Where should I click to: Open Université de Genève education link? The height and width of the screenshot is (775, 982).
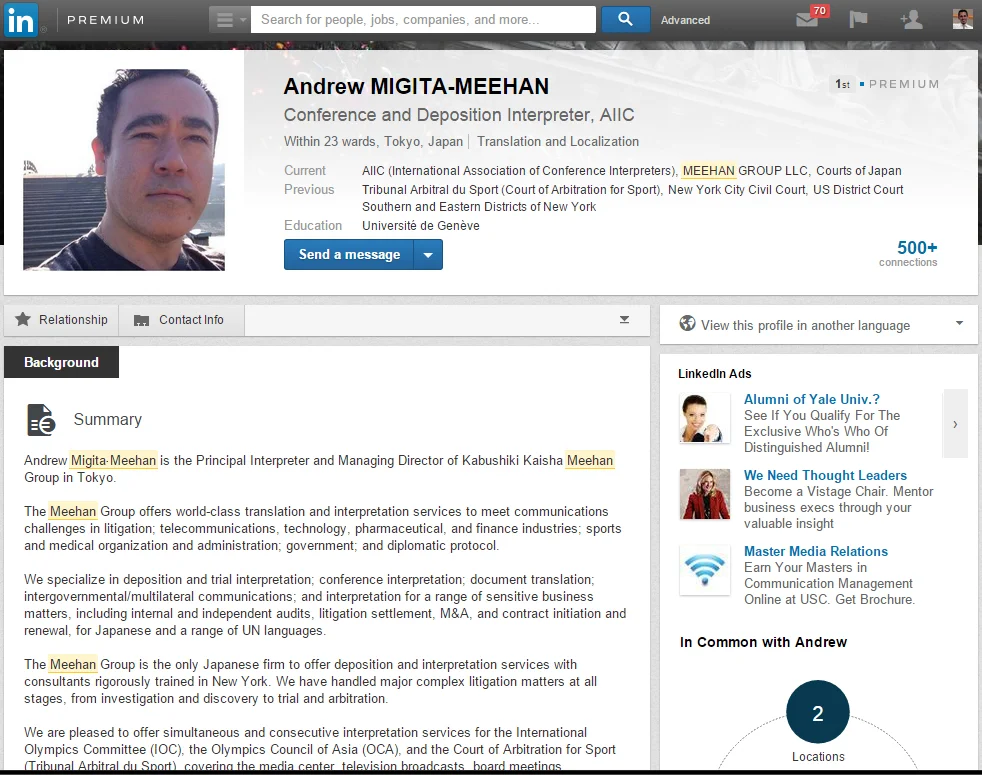(x=421, y=226)
